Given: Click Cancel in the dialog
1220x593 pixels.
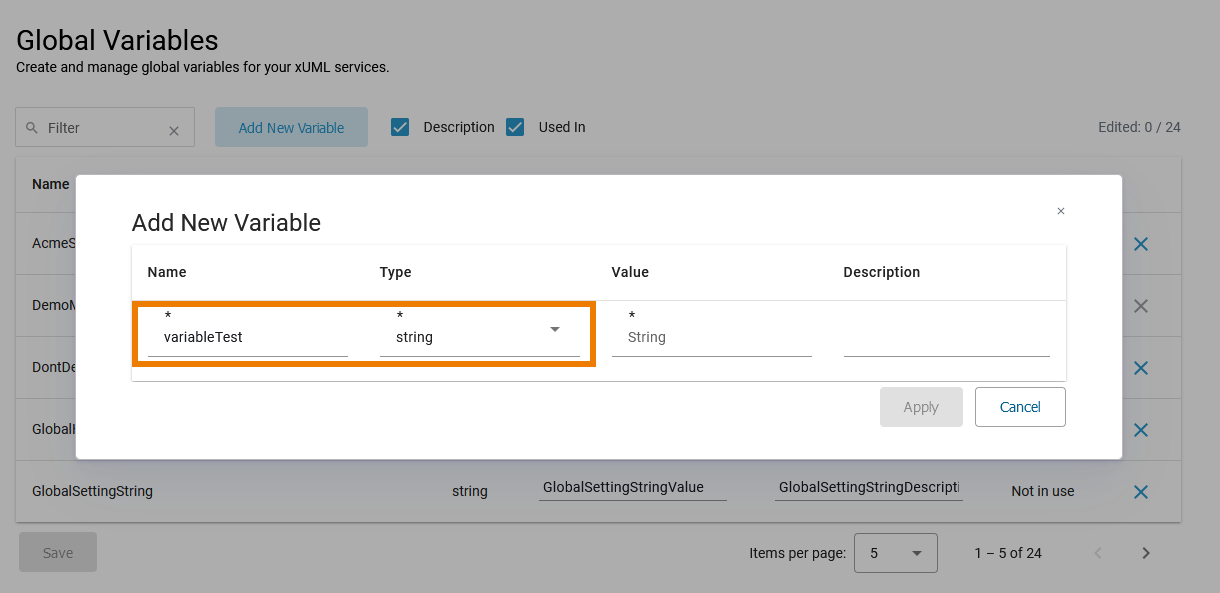Looking at the screenshot, I should tap(1020, 407).
